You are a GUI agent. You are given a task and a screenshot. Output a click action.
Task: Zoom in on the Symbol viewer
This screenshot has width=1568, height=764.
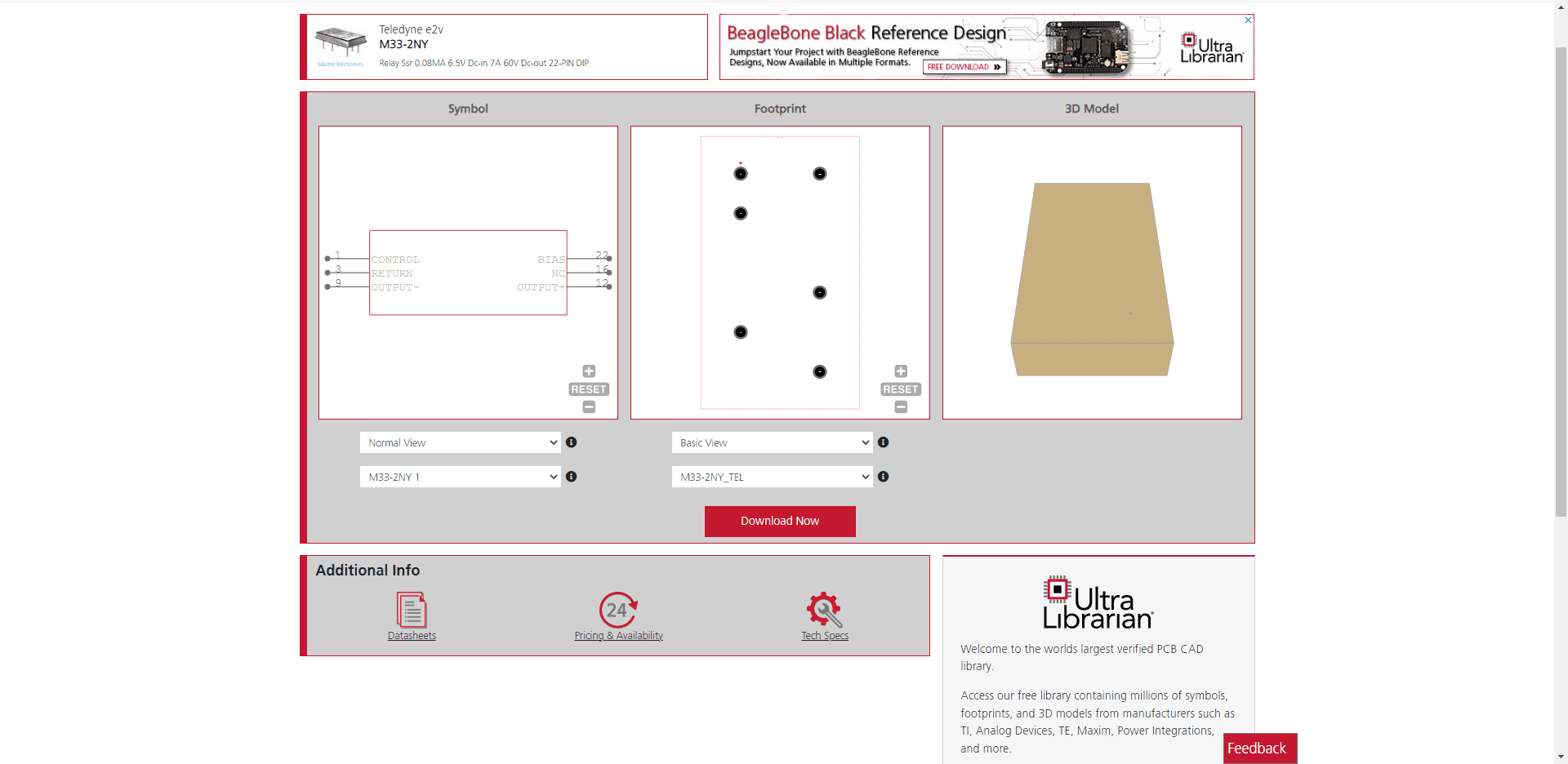[589, 371]
